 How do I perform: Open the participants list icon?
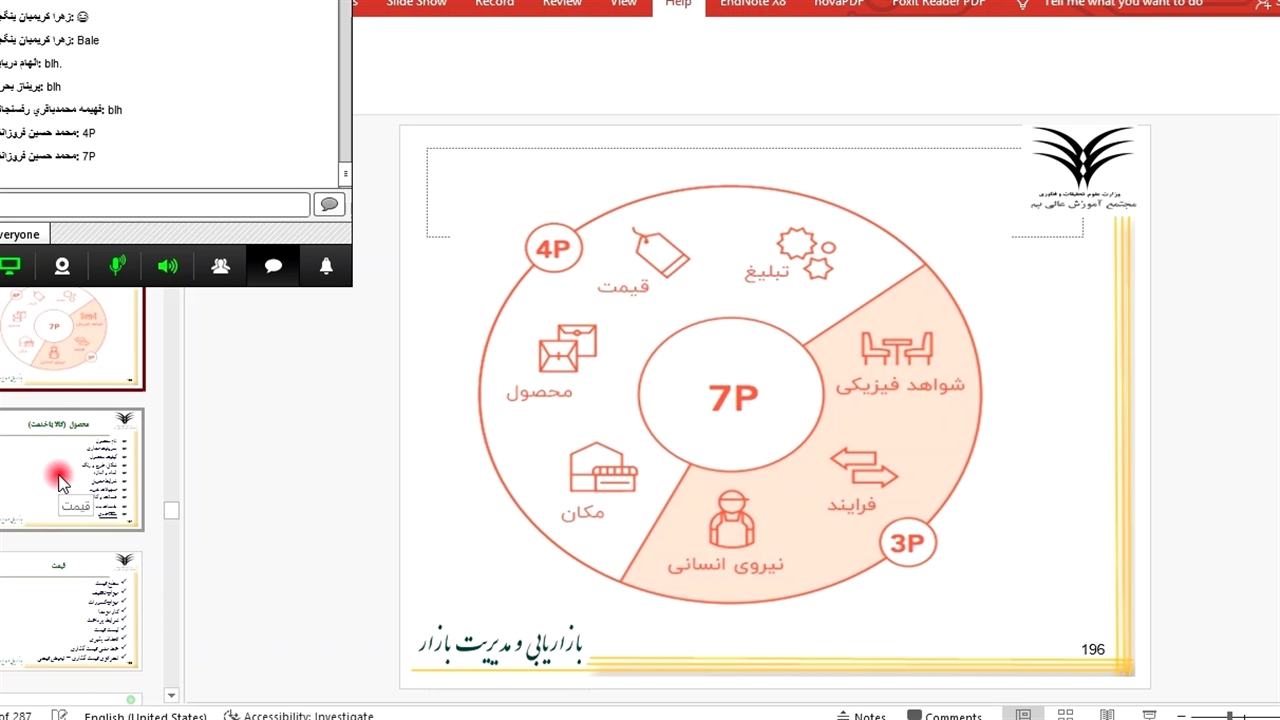pos(221,266)
